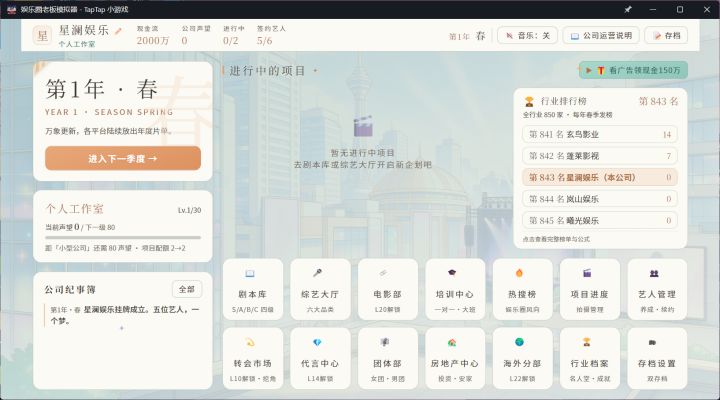The width and height of the screenshot is (720, 400).
Task: Select ranking row 第841名 玄鸟影业
Action: 600,135
